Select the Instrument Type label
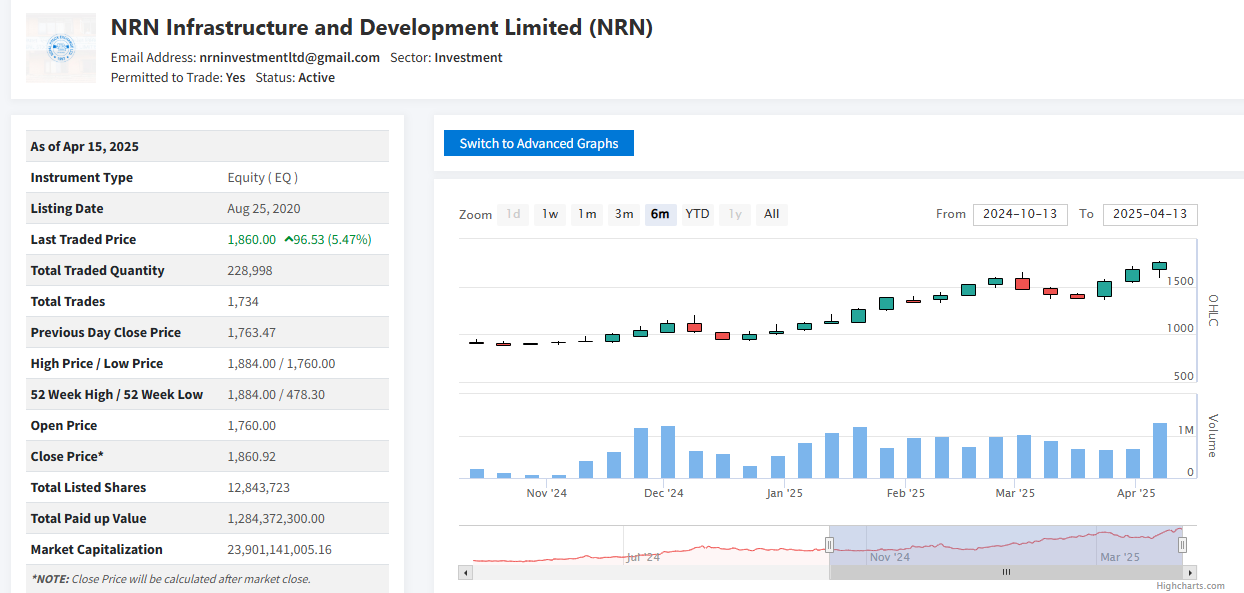Image resolution: width=1244 pixels, height=593 pixels. (x=82, y=177)
